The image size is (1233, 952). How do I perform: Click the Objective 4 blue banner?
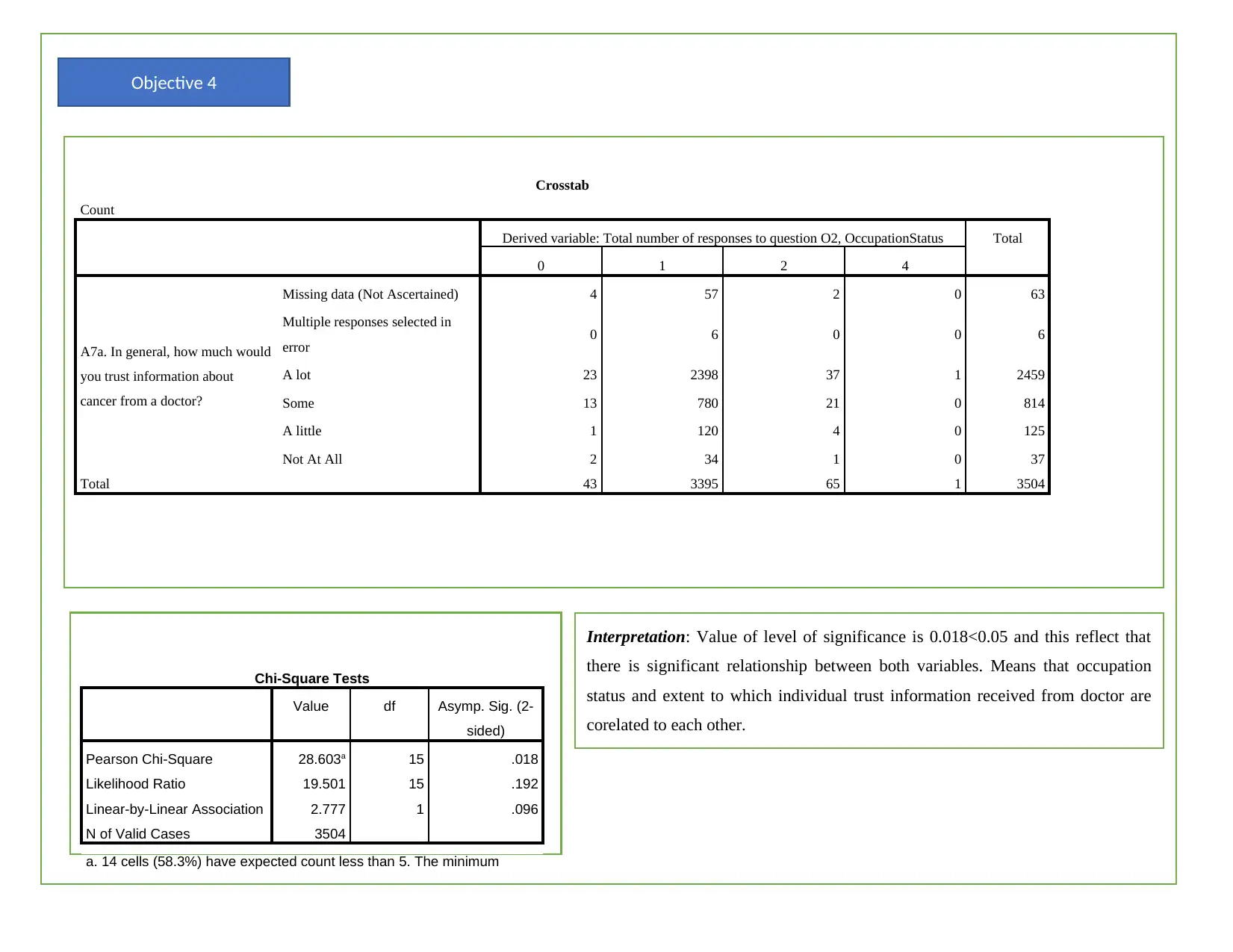[x=173, y=82]
